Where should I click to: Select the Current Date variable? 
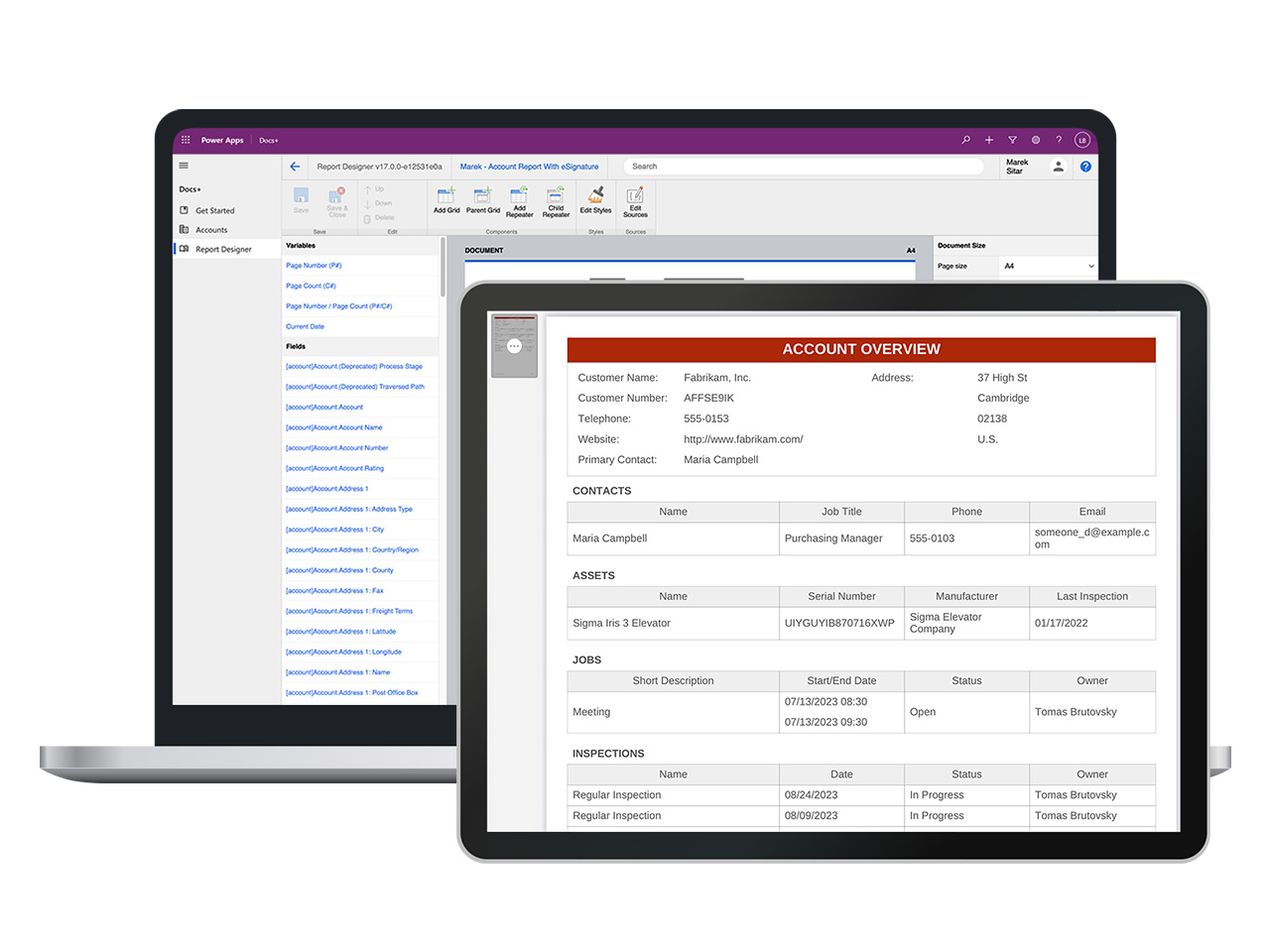coord(305,326)
